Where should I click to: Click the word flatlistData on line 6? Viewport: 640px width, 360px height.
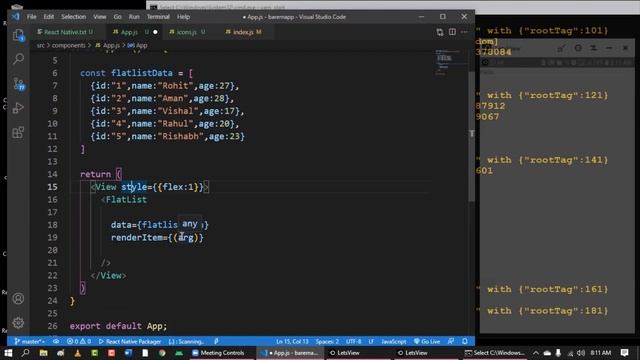(142, 73)
